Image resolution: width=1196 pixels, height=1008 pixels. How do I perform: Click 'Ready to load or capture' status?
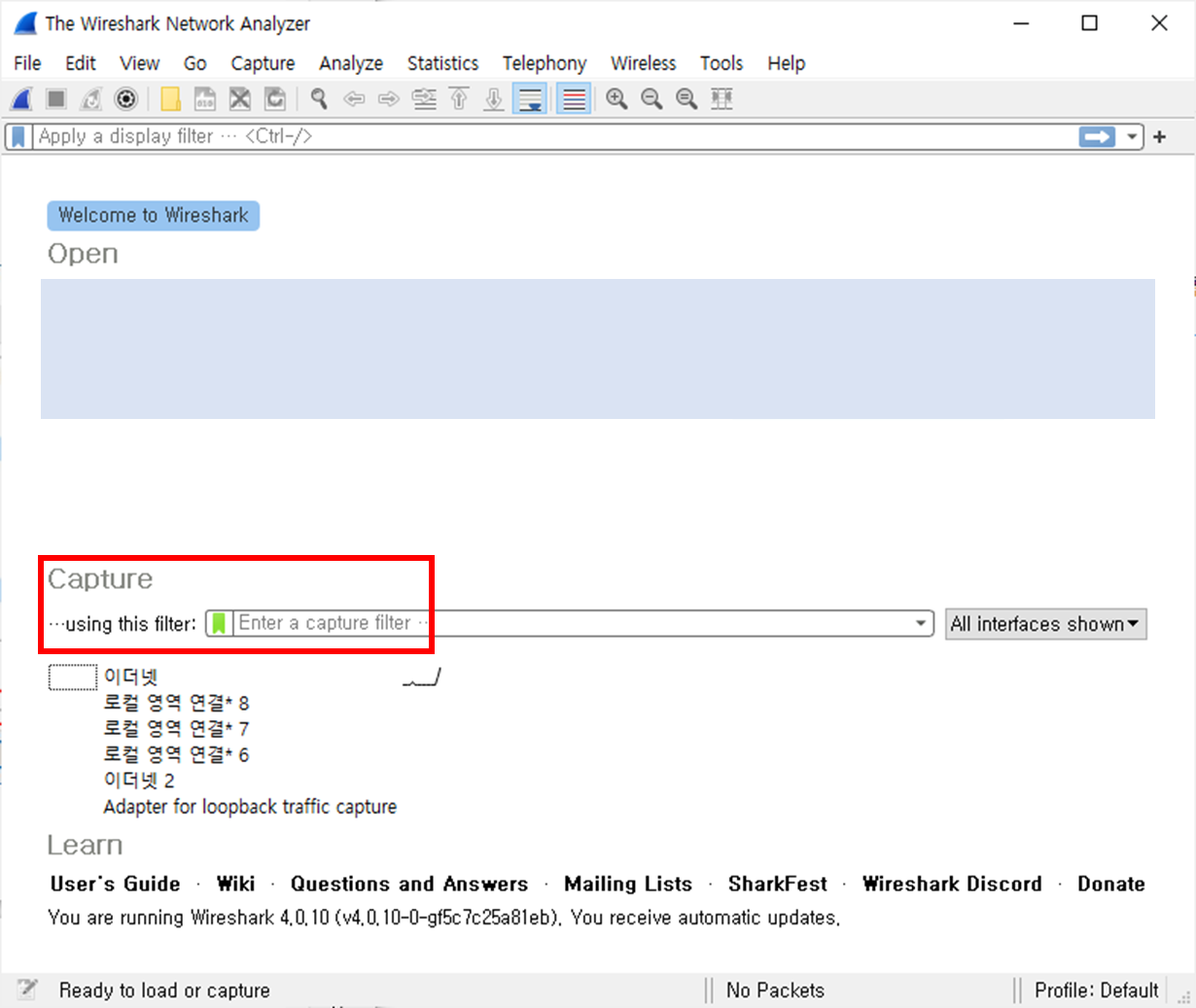pyautogui.click(x=164, y=991)
